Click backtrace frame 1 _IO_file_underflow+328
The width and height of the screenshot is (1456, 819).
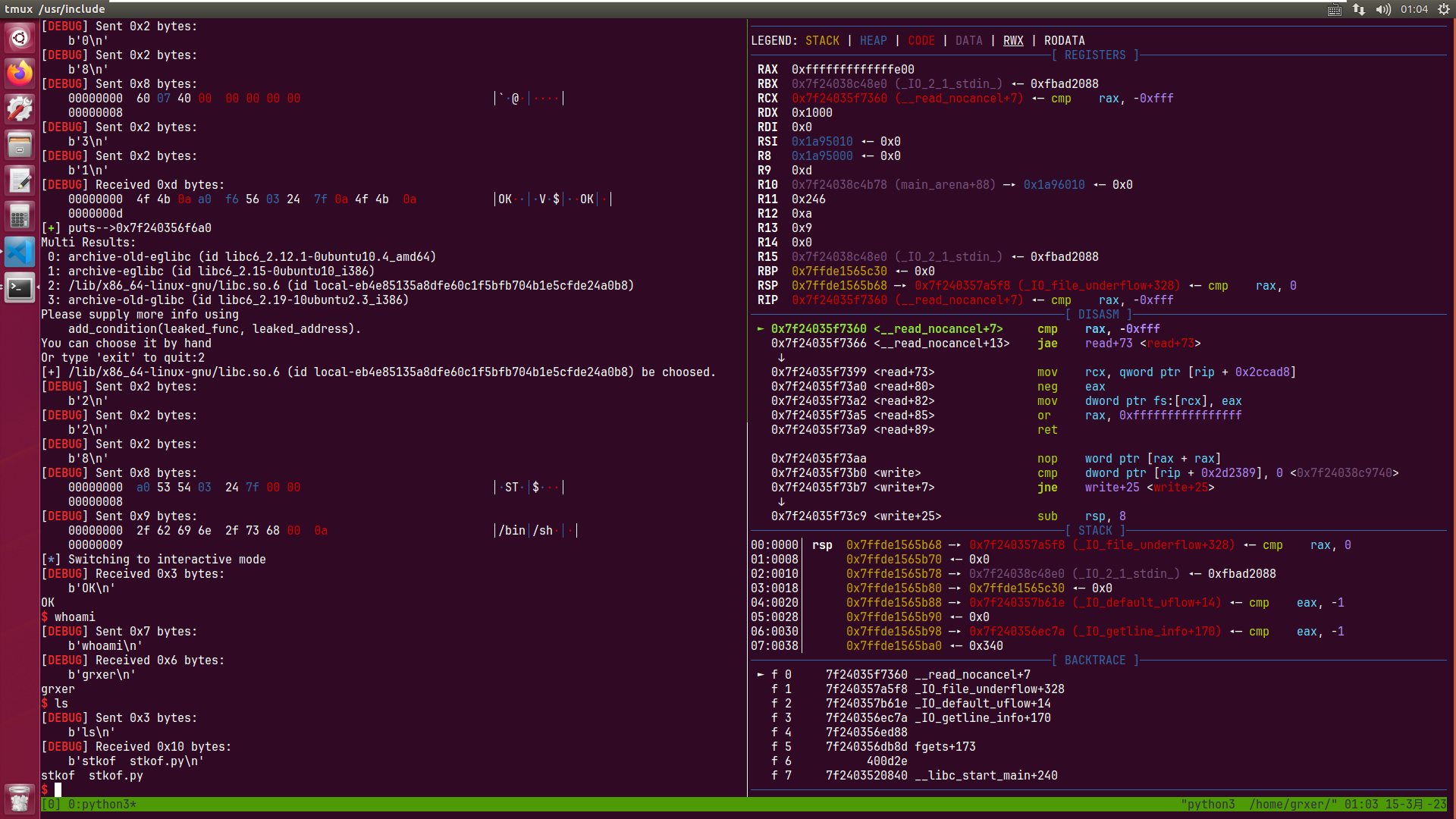pyautogui.click(x=918, y=689)
